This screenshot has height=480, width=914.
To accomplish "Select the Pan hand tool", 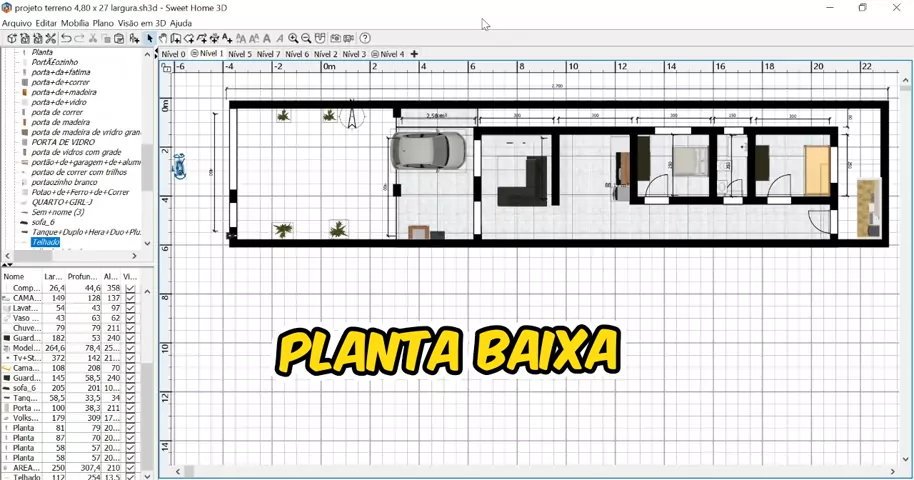I will (163, 39).
